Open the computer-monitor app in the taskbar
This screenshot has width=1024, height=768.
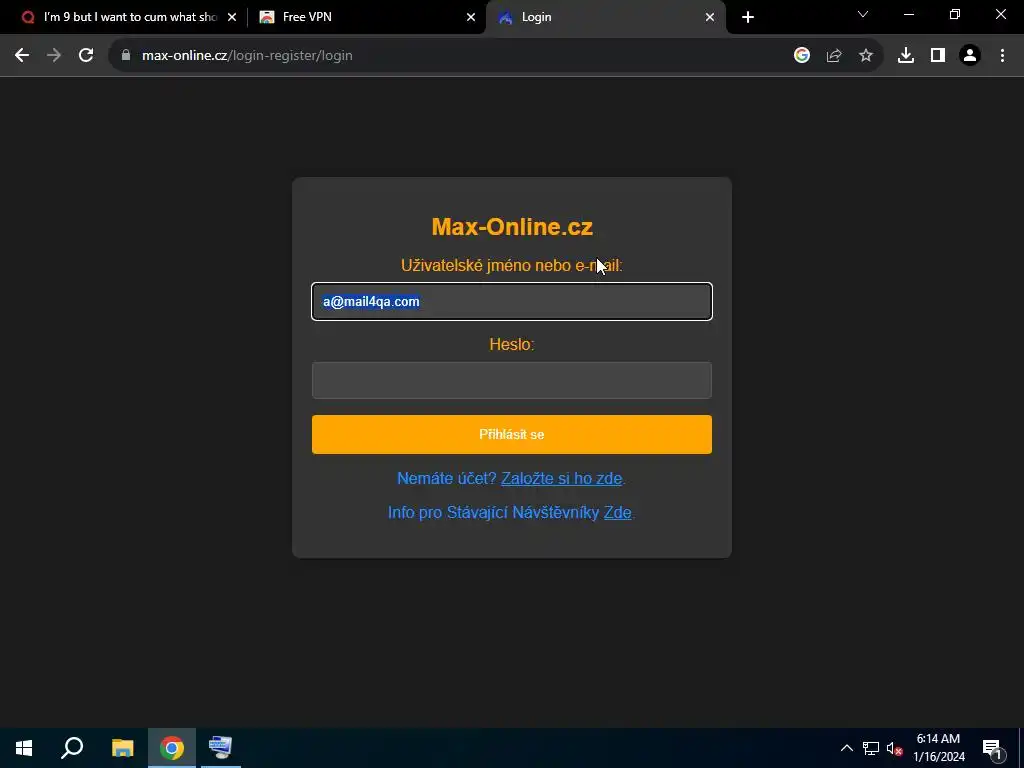(x=220, y=748)
